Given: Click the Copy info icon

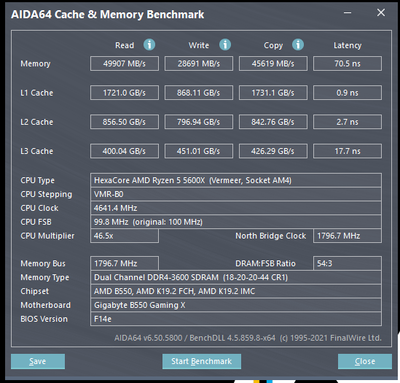Looking at the screenshot, I should [x=298, y=45].
